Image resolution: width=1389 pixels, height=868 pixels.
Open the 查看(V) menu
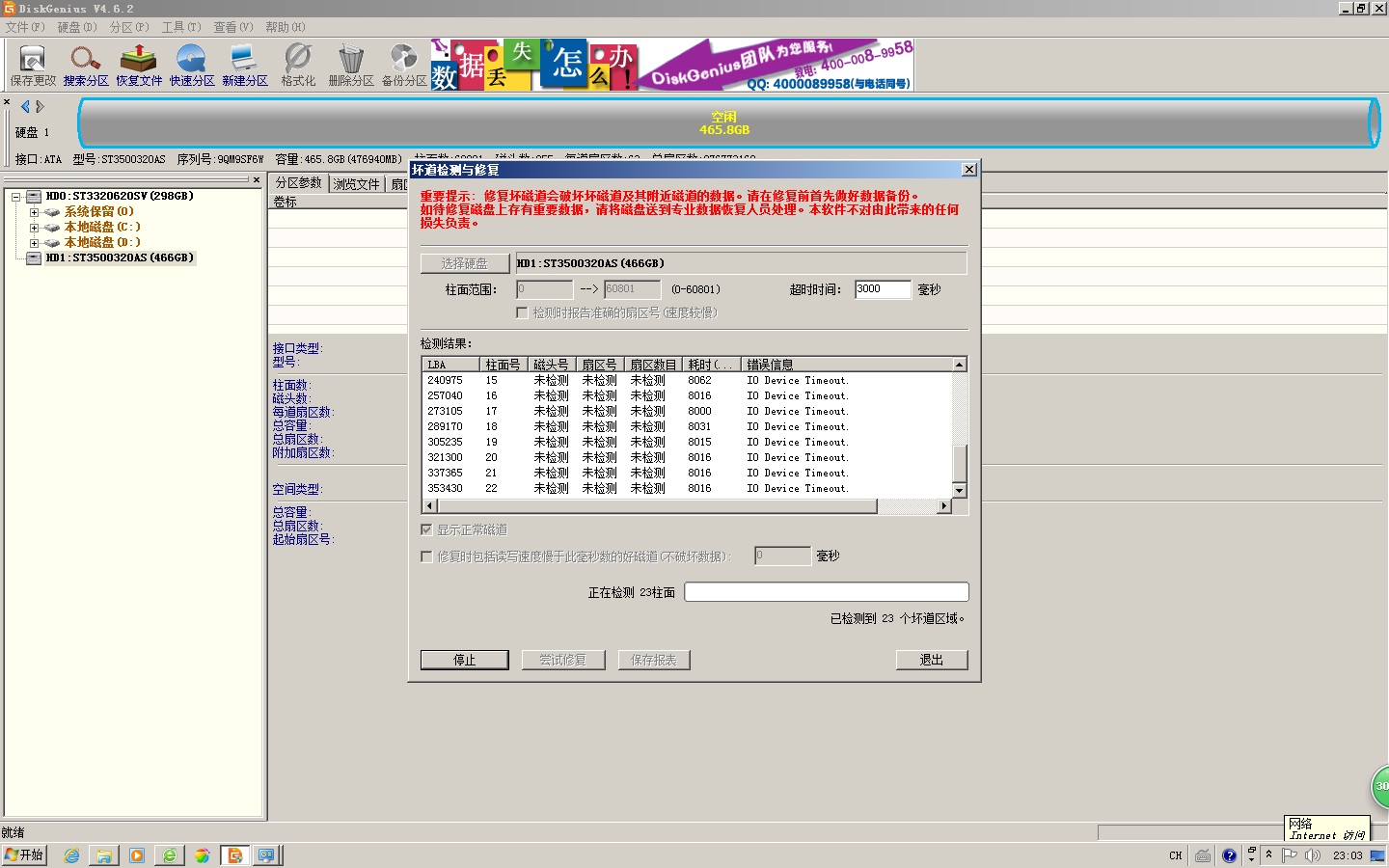click(233, 27)
